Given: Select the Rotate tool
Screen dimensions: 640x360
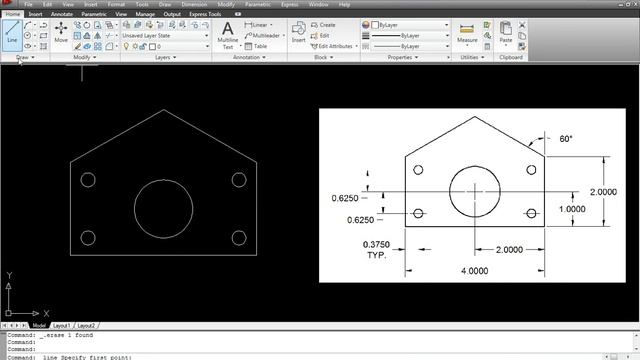Looking at the screenshot, I should [87, 25].
